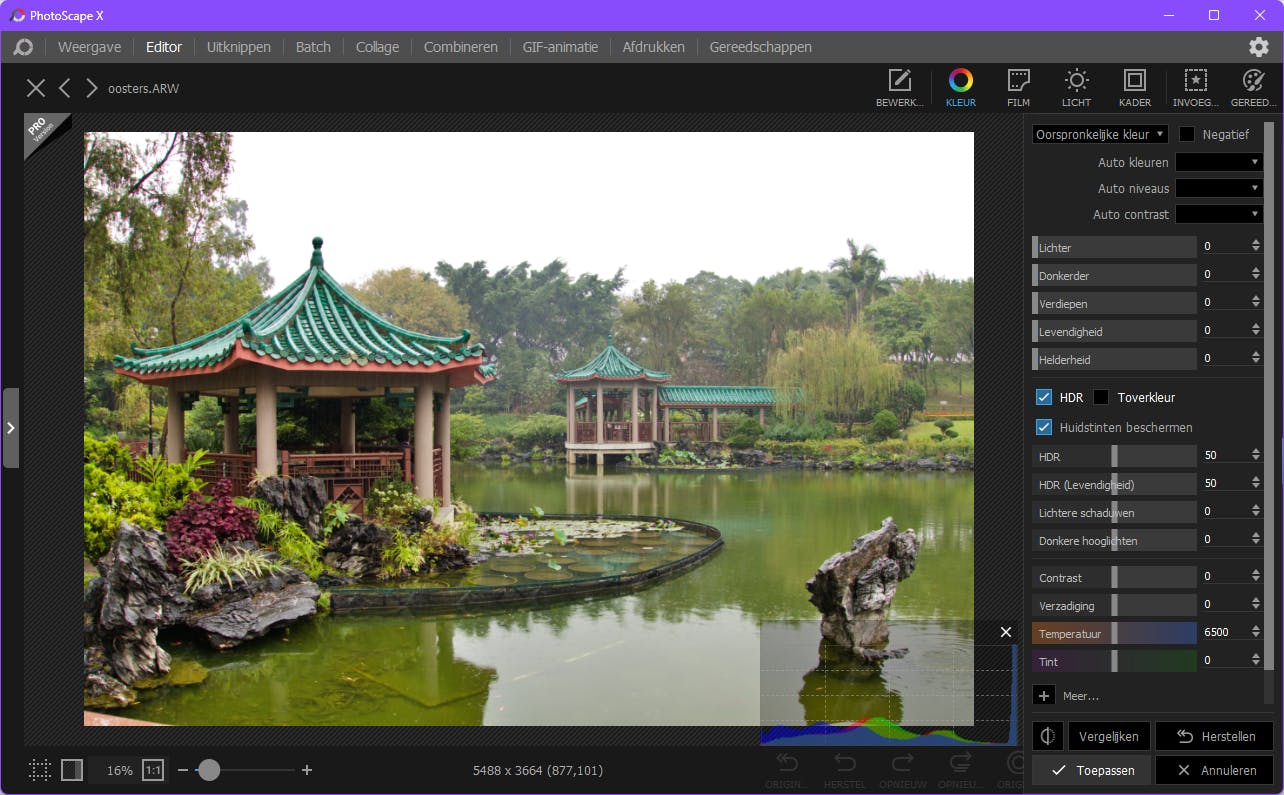Viewport: 1284px width, 795px height.
Task: Open the Combineren tab
Action: (x=461, y=47)
